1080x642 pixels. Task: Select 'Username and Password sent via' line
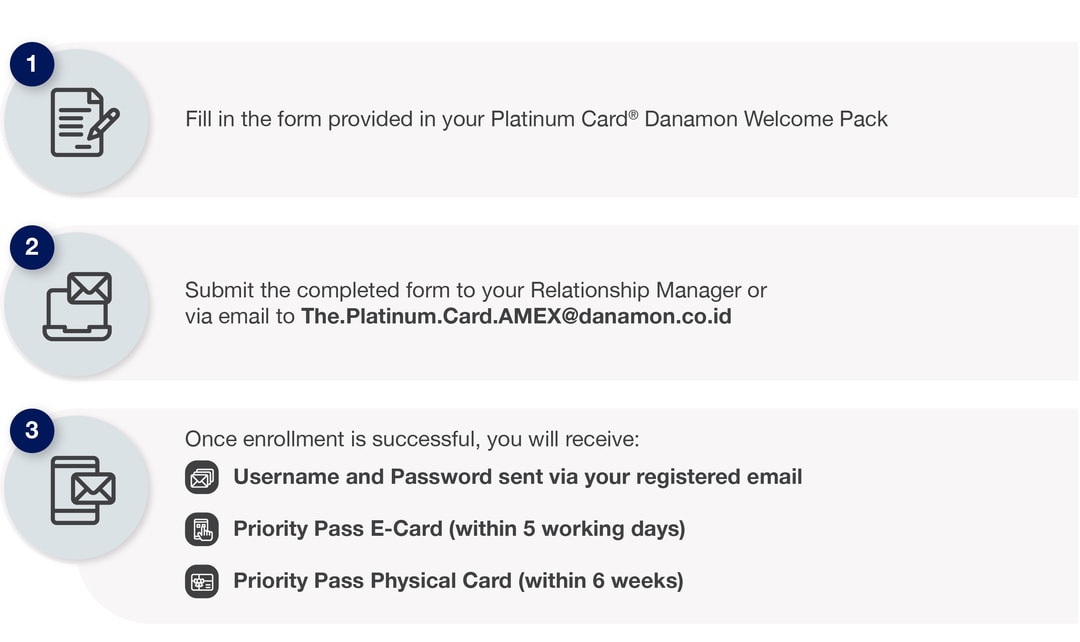[x=518, y=477]
